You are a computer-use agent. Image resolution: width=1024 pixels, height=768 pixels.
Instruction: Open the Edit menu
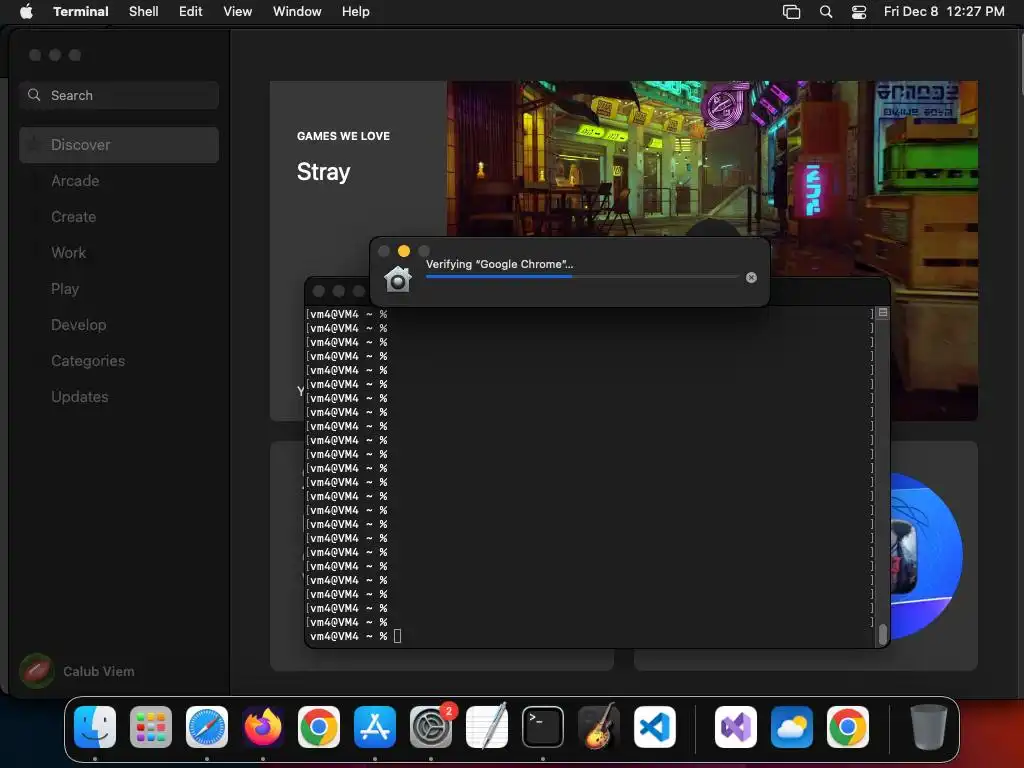[191, 11]
